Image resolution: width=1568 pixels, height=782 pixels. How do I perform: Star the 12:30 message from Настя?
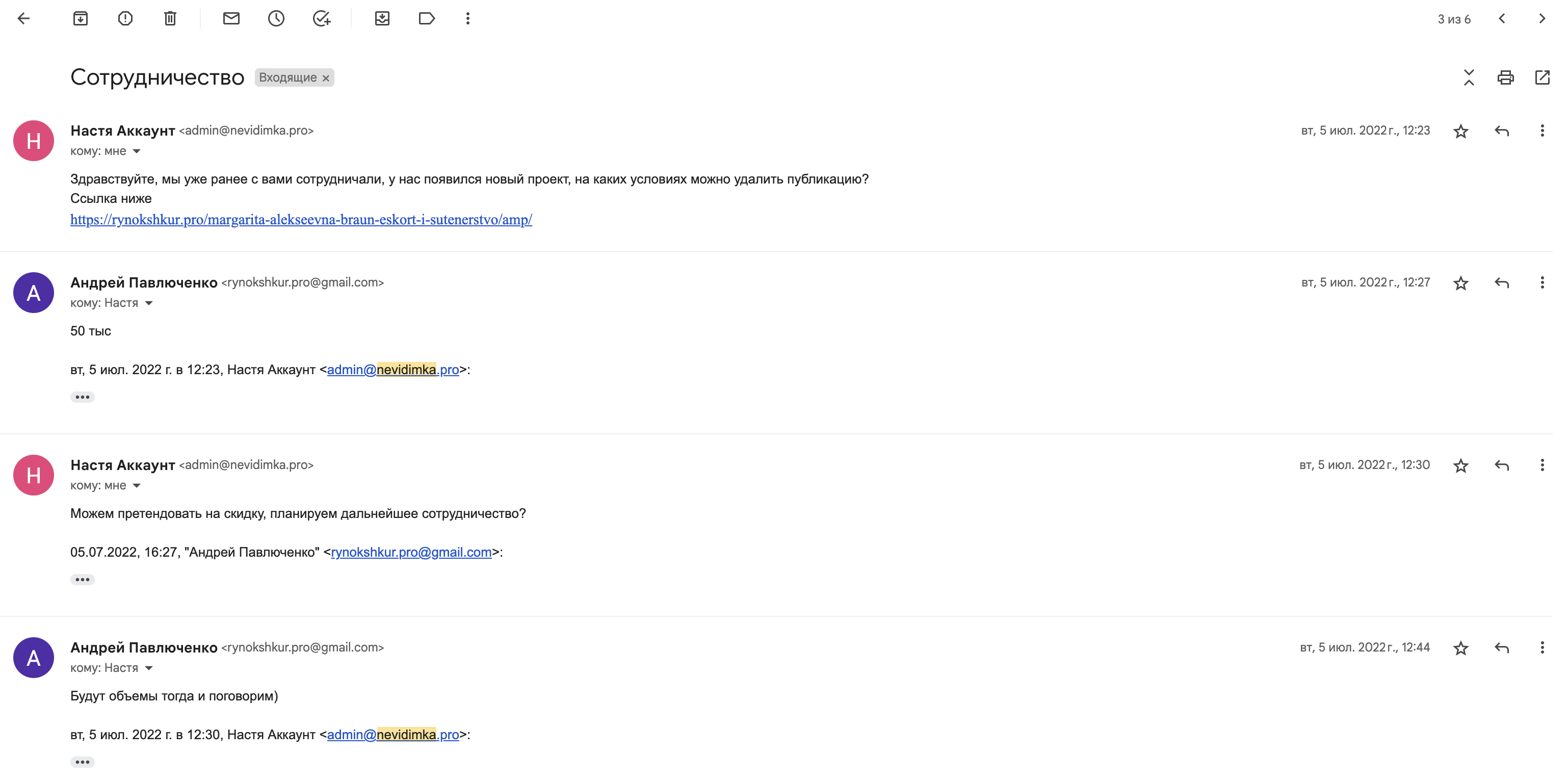[1461, 465]
